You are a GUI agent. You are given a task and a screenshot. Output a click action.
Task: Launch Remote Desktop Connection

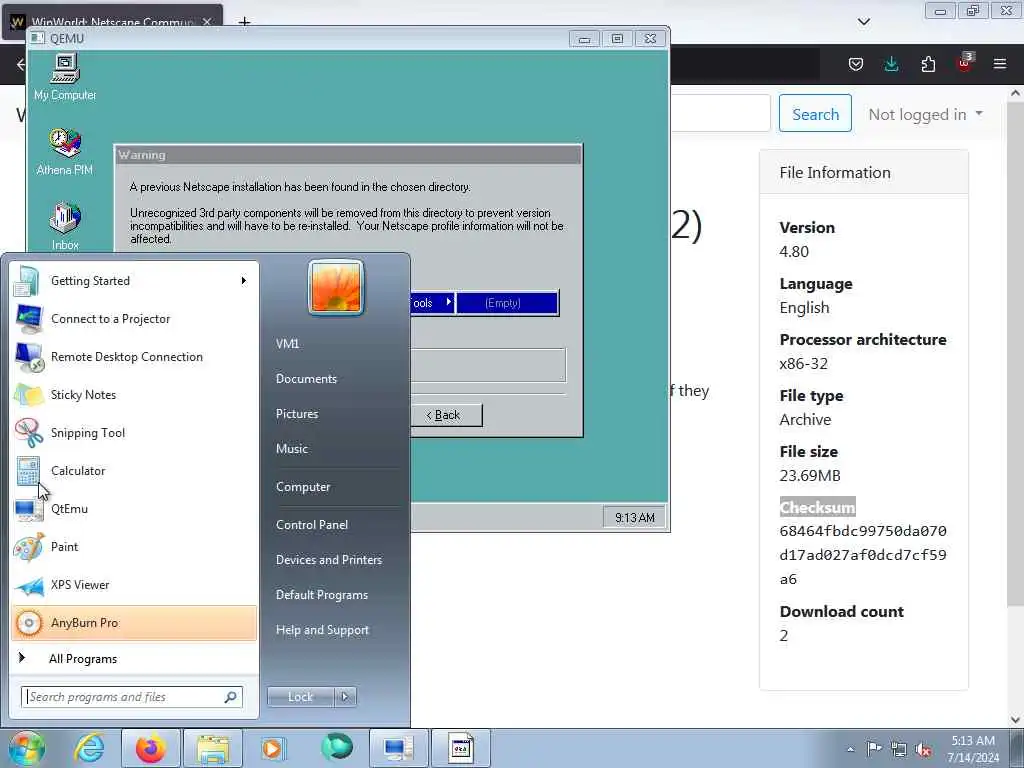[x=134, y=357]
